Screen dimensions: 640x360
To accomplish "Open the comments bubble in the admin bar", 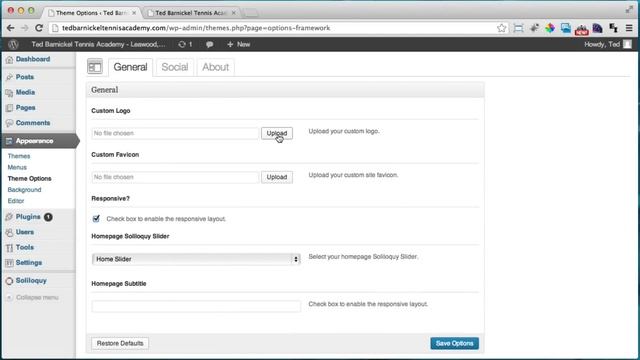I will pos(209,44).
